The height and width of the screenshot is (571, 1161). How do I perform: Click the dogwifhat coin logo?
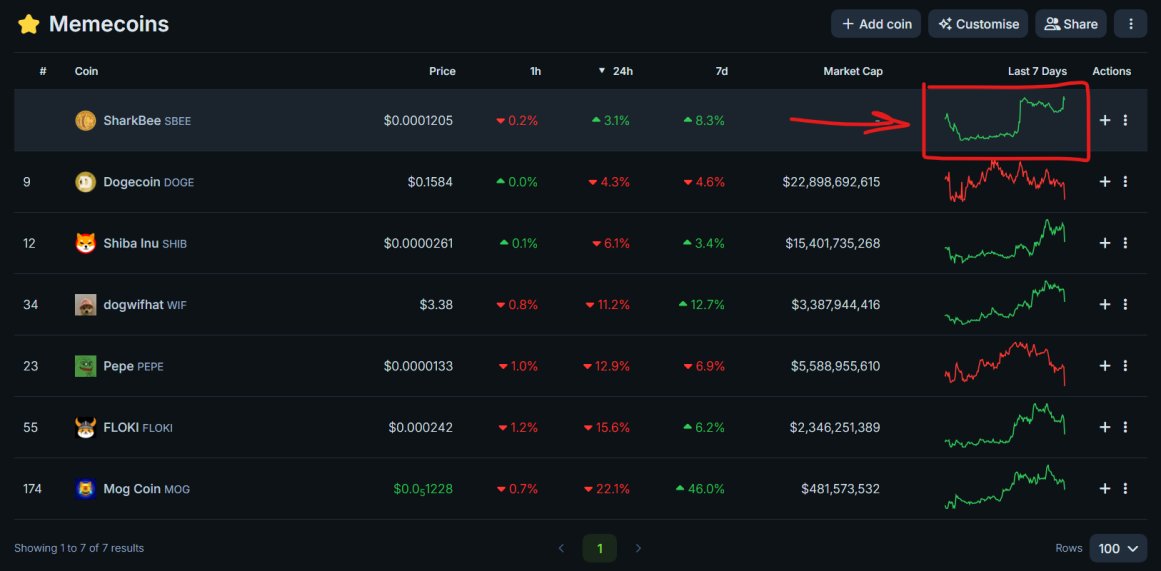(x=85, y=304)
